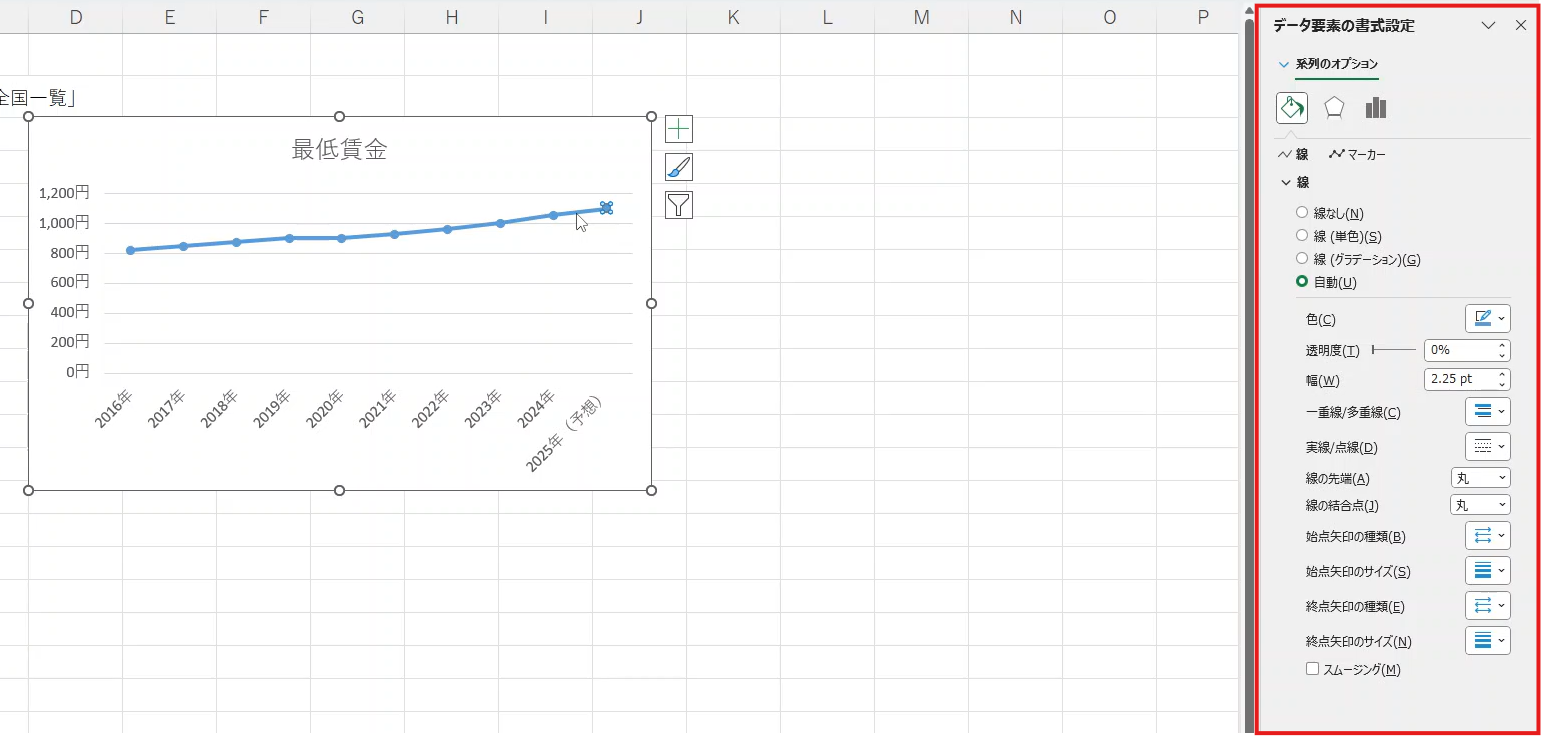Screen dimensions: 1541x736
Task: Click the 最低賃金 chart title
Action: [339, 150]
